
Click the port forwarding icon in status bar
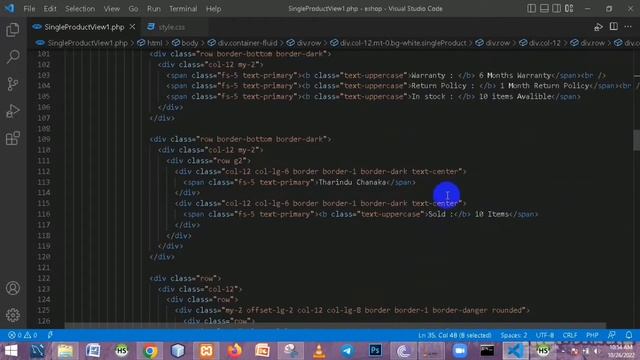coord(50,335)
